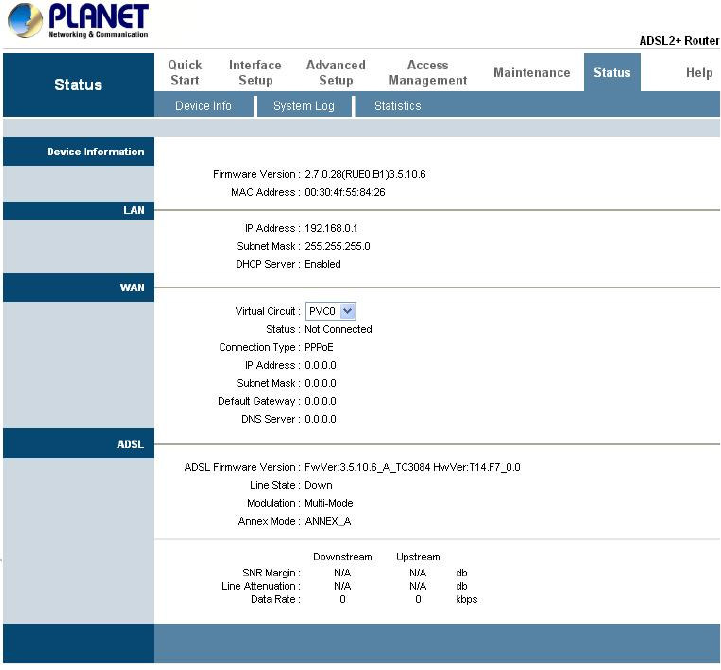
Task: Click the MAC Address value text
Action: [345, 192]
